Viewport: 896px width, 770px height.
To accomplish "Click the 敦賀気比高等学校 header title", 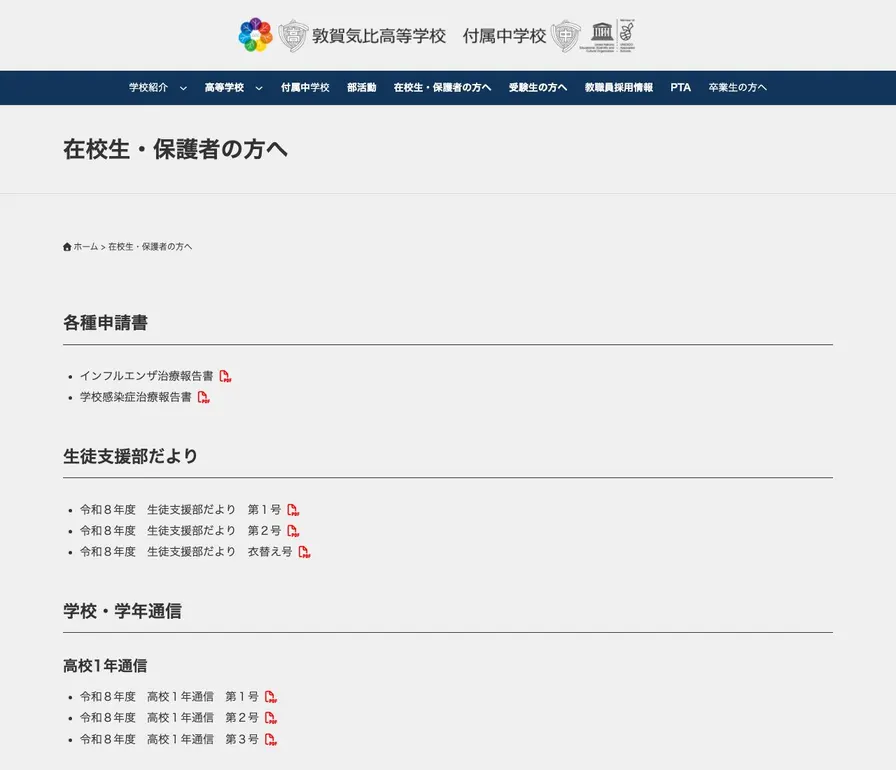I will click(378, 36).
